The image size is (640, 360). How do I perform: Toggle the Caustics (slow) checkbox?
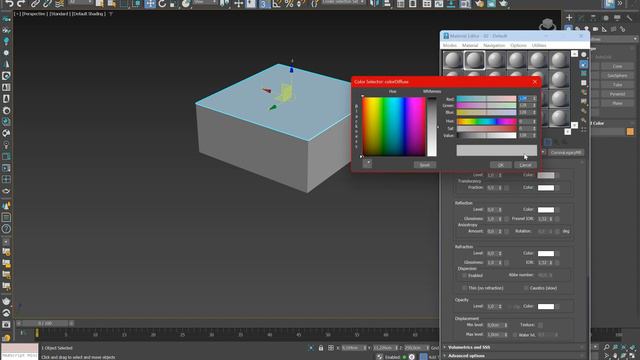[526, 288]
